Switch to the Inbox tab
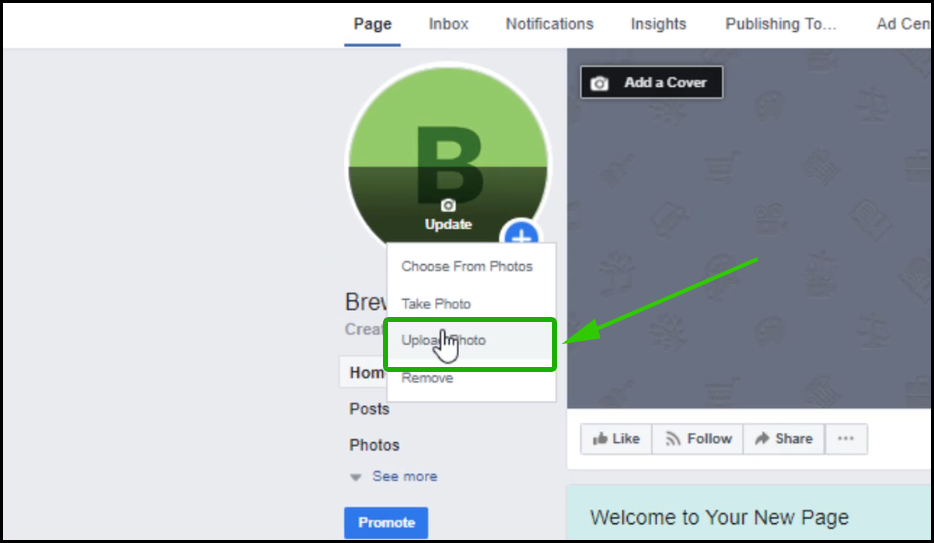 449,24
